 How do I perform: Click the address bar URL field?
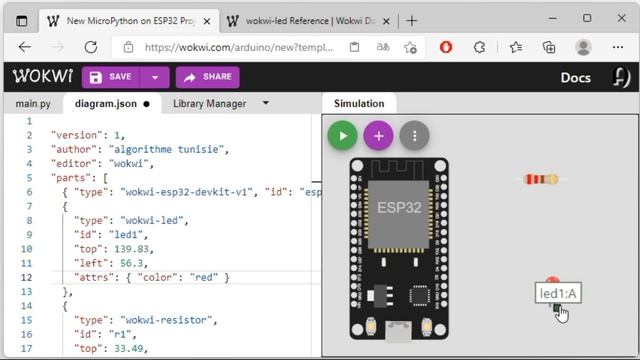pyautogui.click(x=239, y=47)
